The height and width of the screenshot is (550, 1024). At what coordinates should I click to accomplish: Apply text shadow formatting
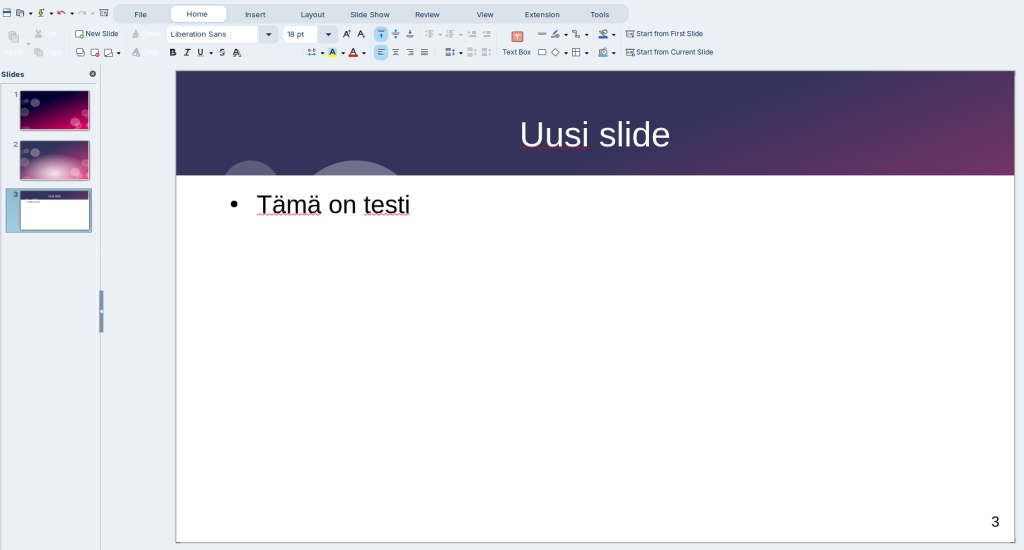[236, 52]
